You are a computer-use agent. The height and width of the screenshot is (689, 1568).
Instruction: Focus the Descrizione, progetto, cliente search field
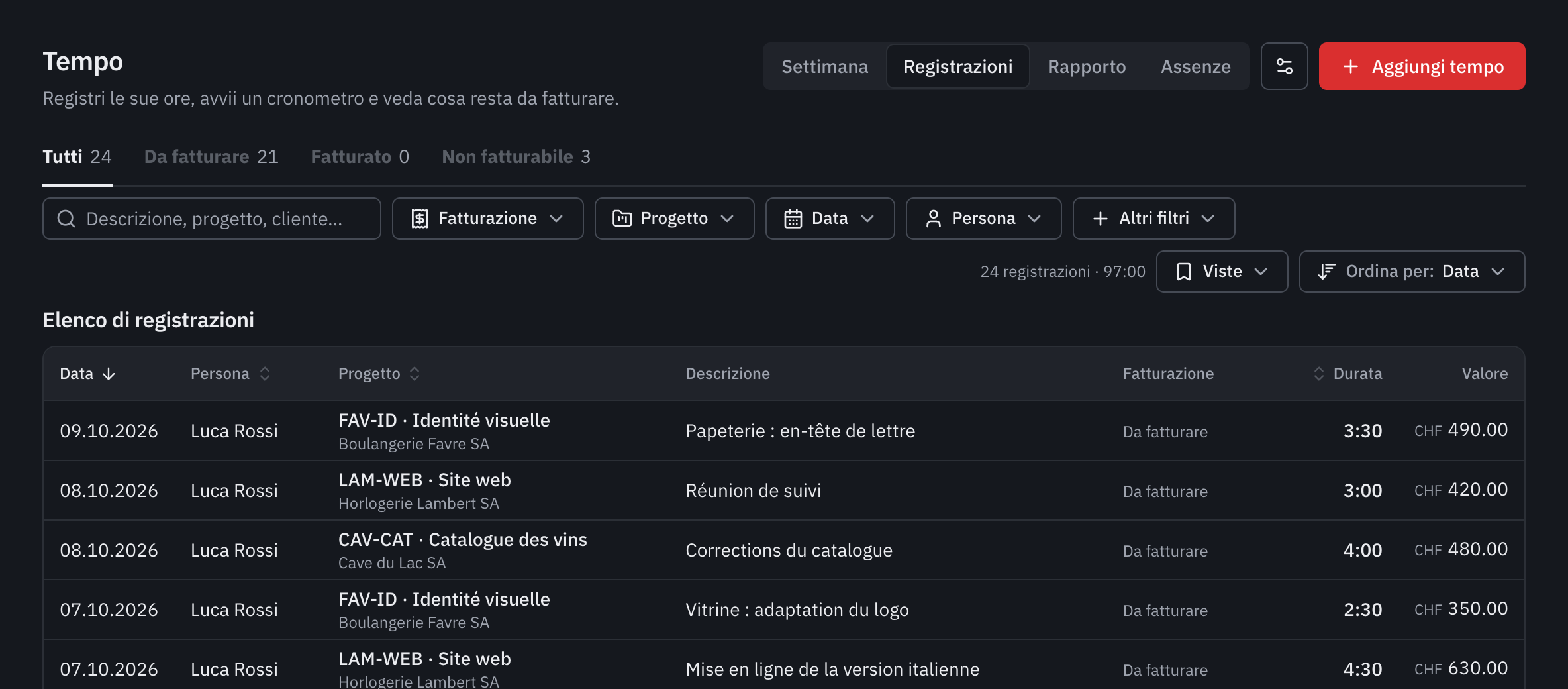click(x=212, y=219)
